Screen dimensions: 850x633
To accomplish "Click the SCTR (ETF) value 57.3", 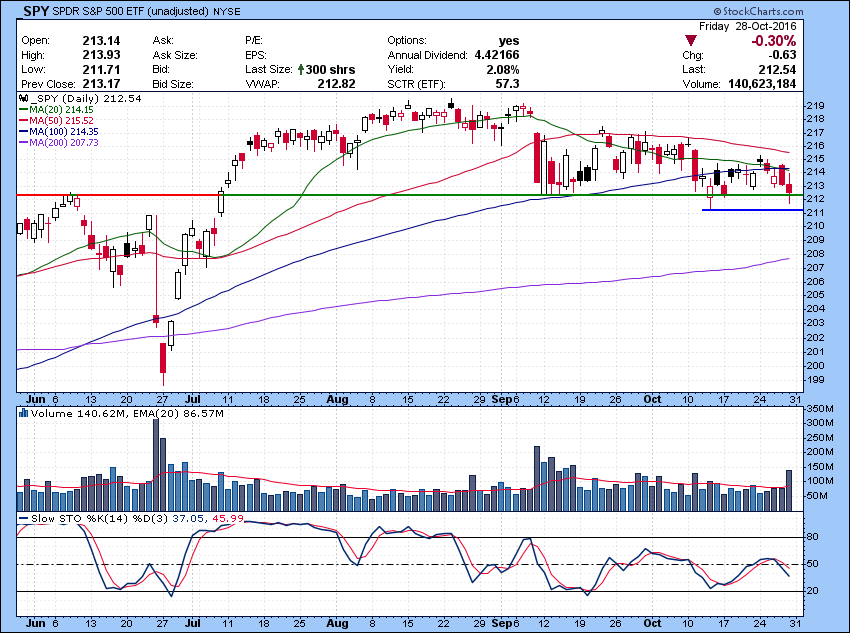I will tap(507, 84).
